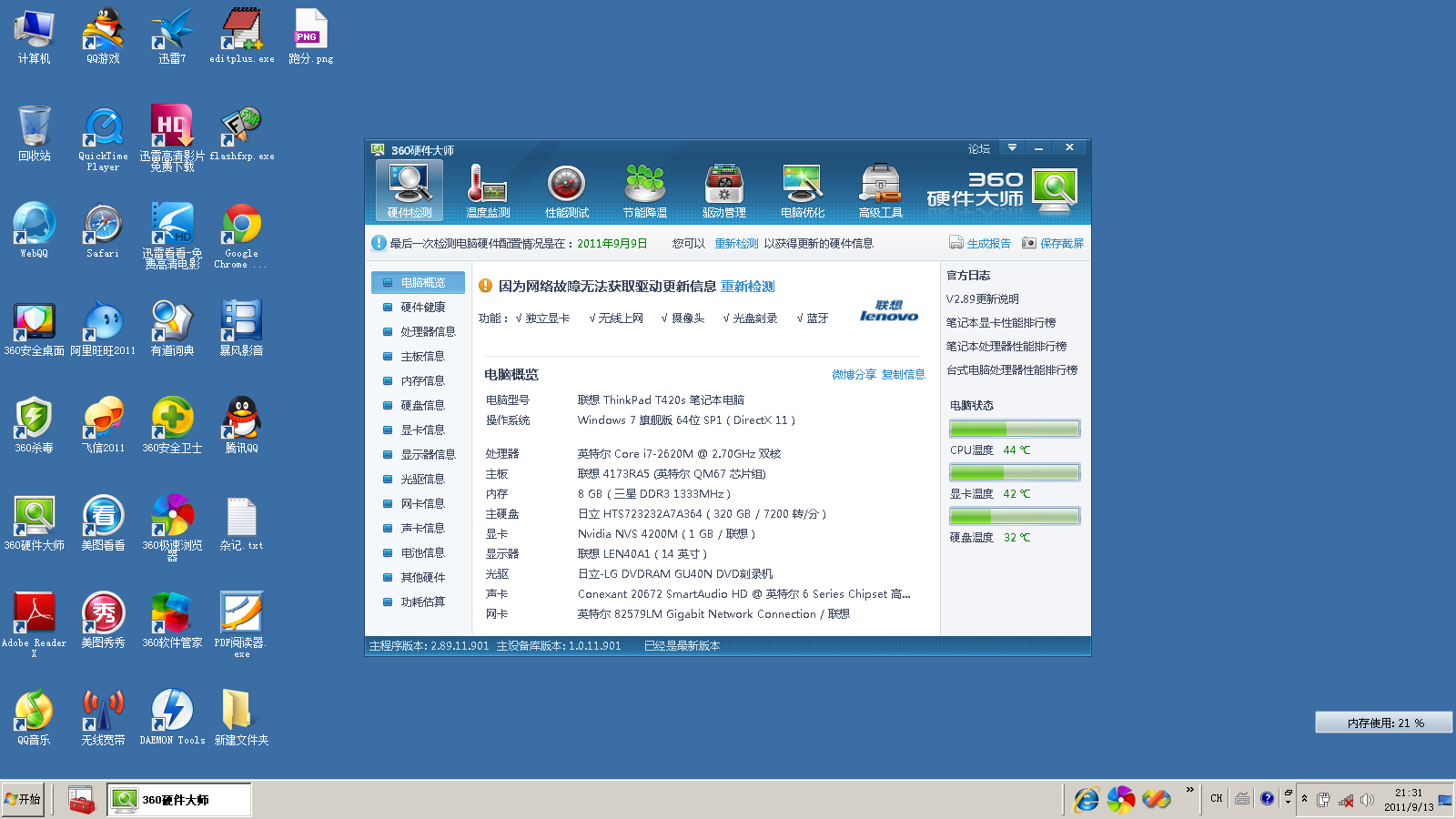The width and height of the screenshot is (1456, 819).
Task: Click the 显卡温度 graphics temperature bar
Action: click(x=1015, y=472)
